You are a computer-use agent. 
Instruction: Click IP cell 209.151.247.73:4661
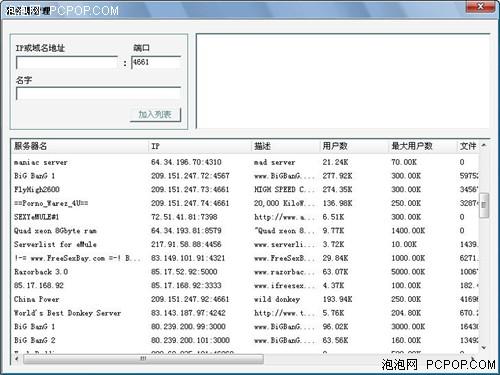(190, 189)
